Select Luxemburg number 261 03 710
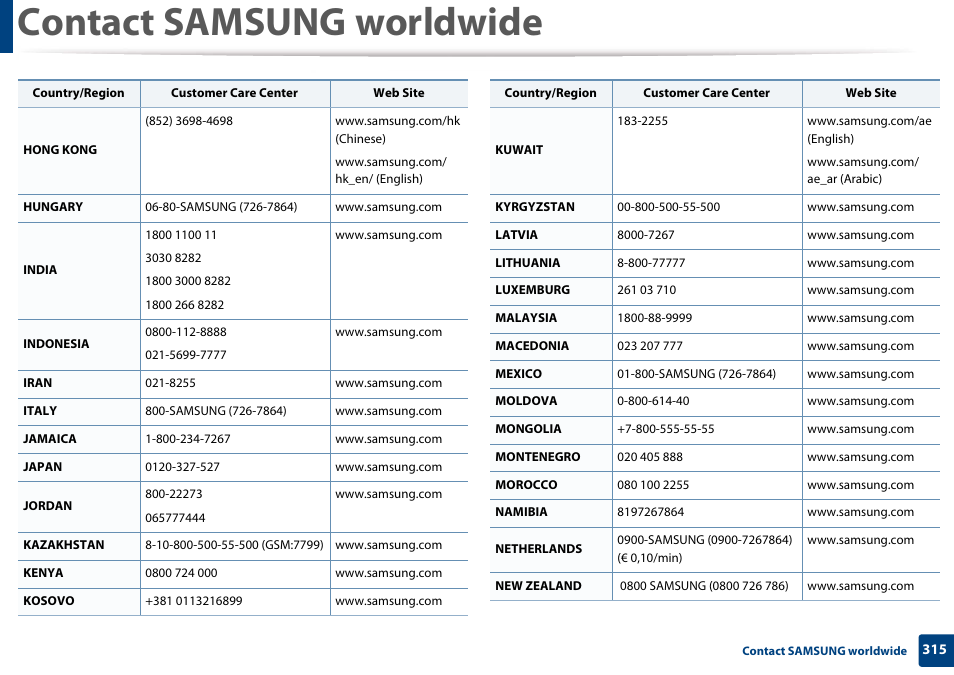Viewport: 954px width, 675px height. [647, 290]
